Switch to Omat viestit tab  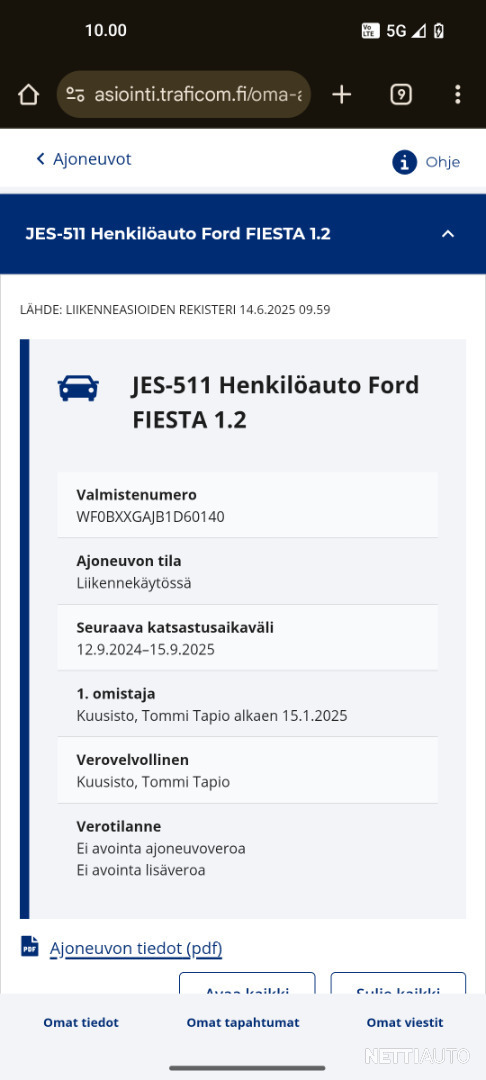(x=405, y=1023)
